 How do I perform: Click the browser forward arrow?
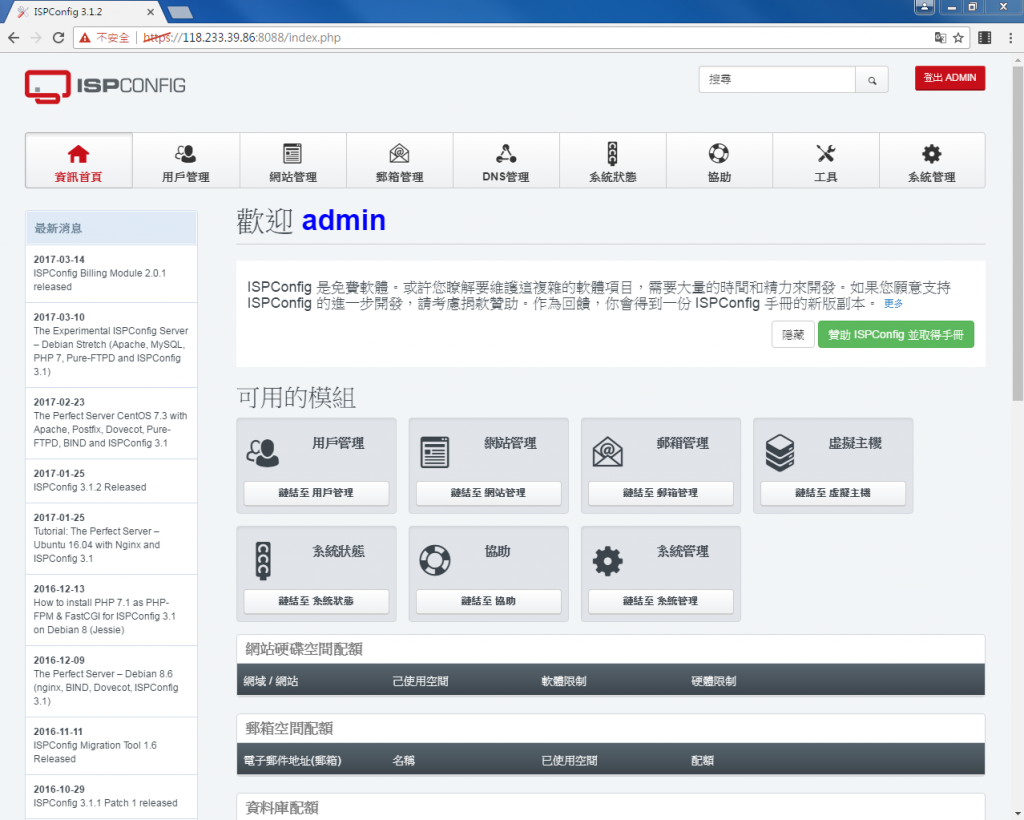click(36, 38)
